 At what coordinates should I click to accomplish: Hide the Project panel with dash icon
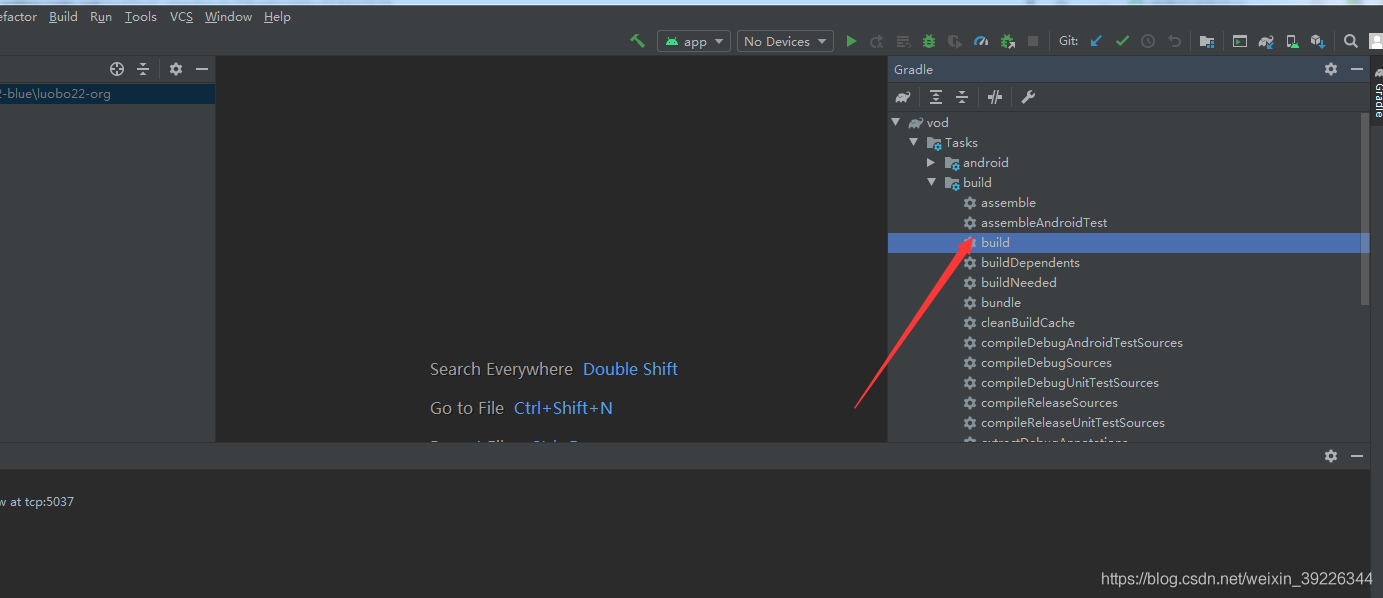coord(202,69)
